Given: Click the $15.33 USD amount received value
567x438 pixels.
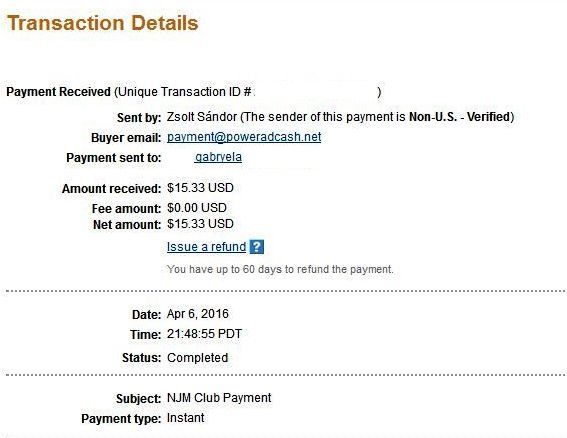Looking at the screenshot, I should (200, 188).
